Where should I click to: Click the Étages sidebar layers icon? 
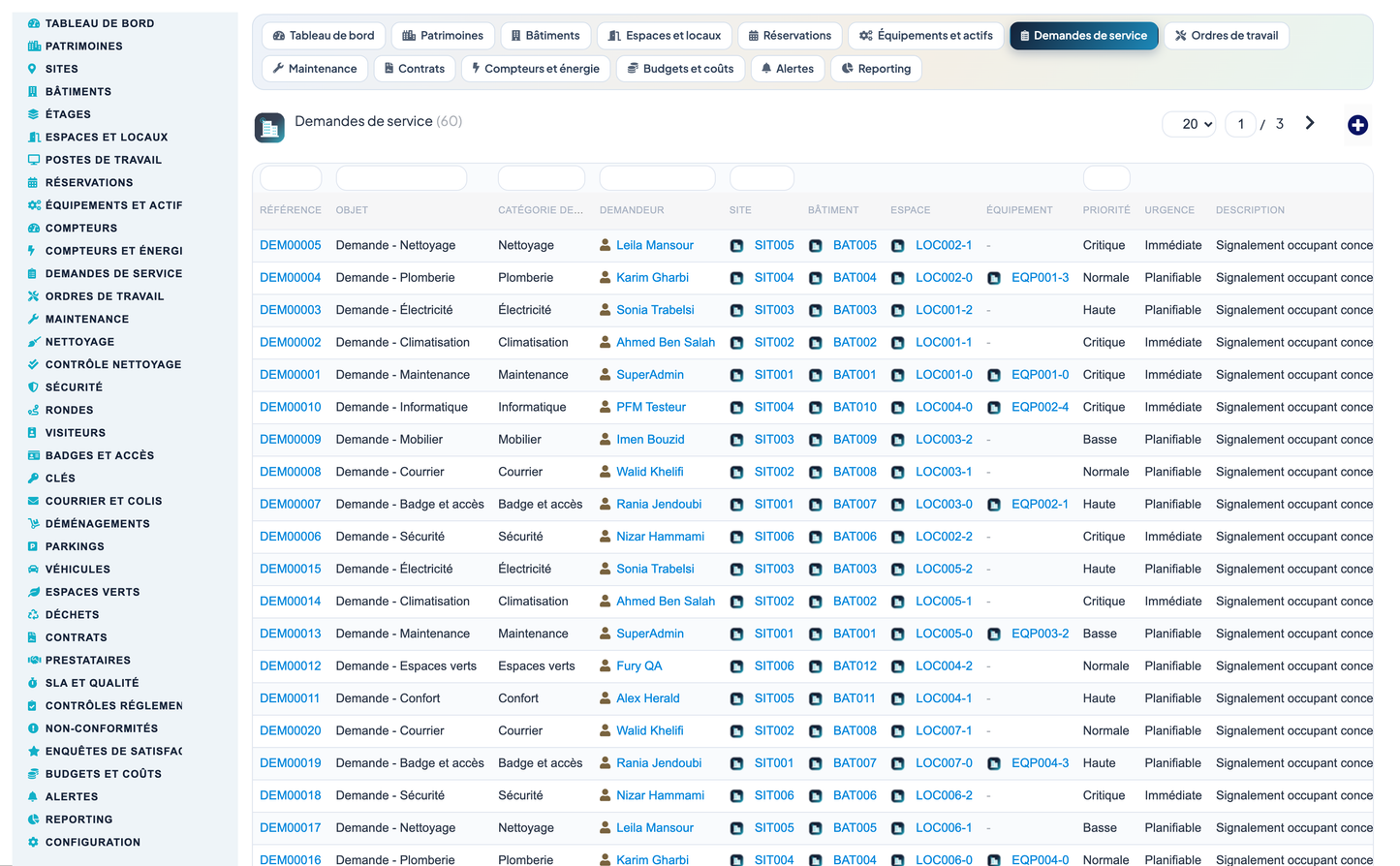34,114
